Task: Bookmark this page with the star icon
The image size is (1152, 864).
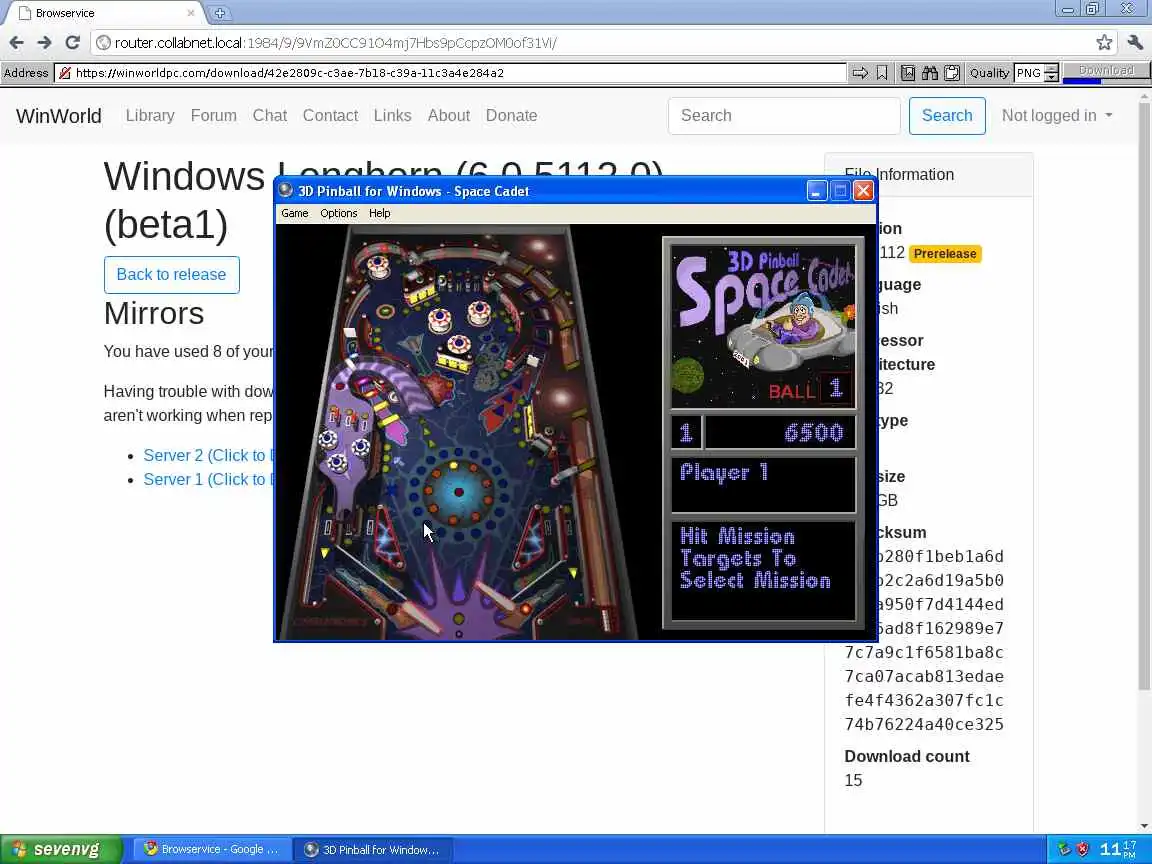Action: 1104,43
